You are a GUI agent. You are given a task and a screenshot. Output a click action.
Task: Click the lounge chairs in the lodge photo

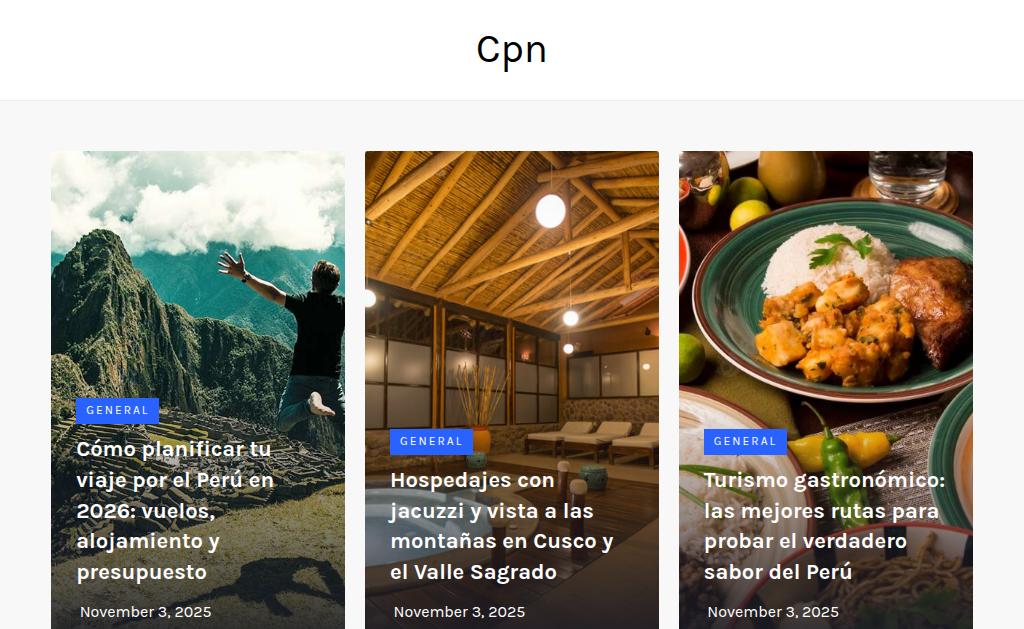(x=593, y=440)
